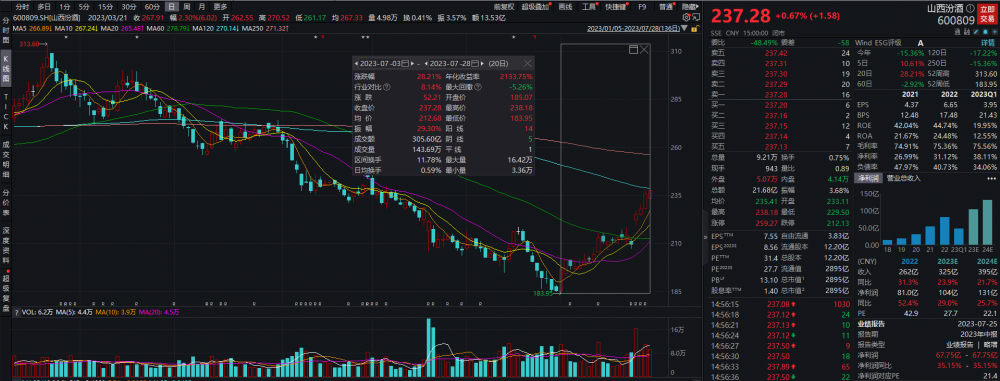Step end date backward with left arrow

(x=426, y=63)
